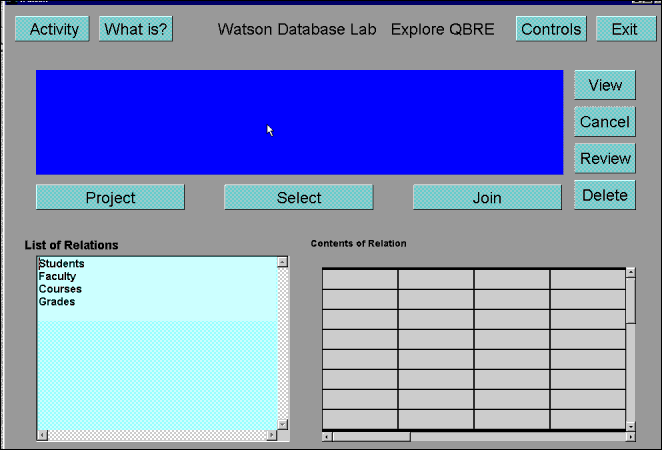
Task: Choose the Join operation
Action: click(487, 197)
